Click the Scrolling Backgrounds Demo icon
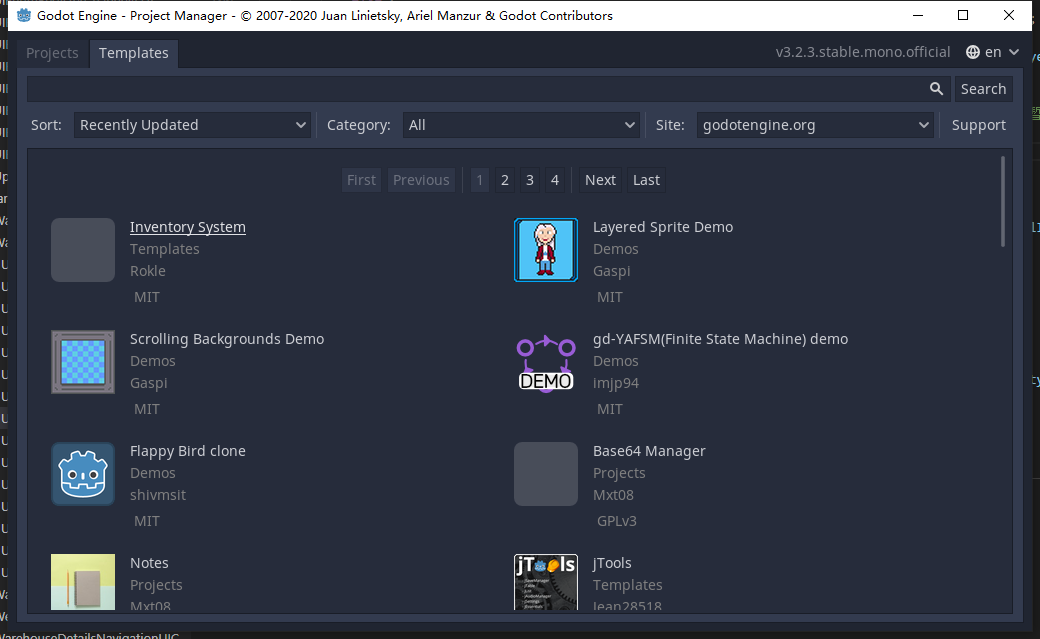 pos(83,362)
